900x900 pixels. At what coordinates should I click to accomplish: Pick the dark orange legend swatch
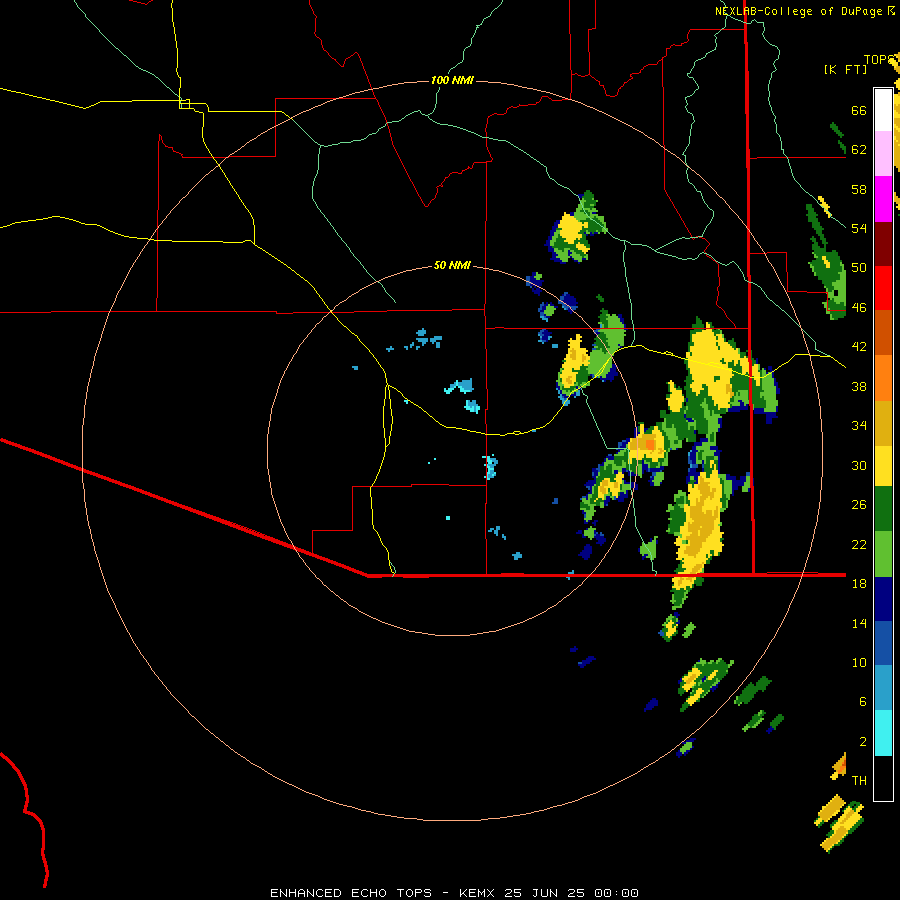[883, 333]
